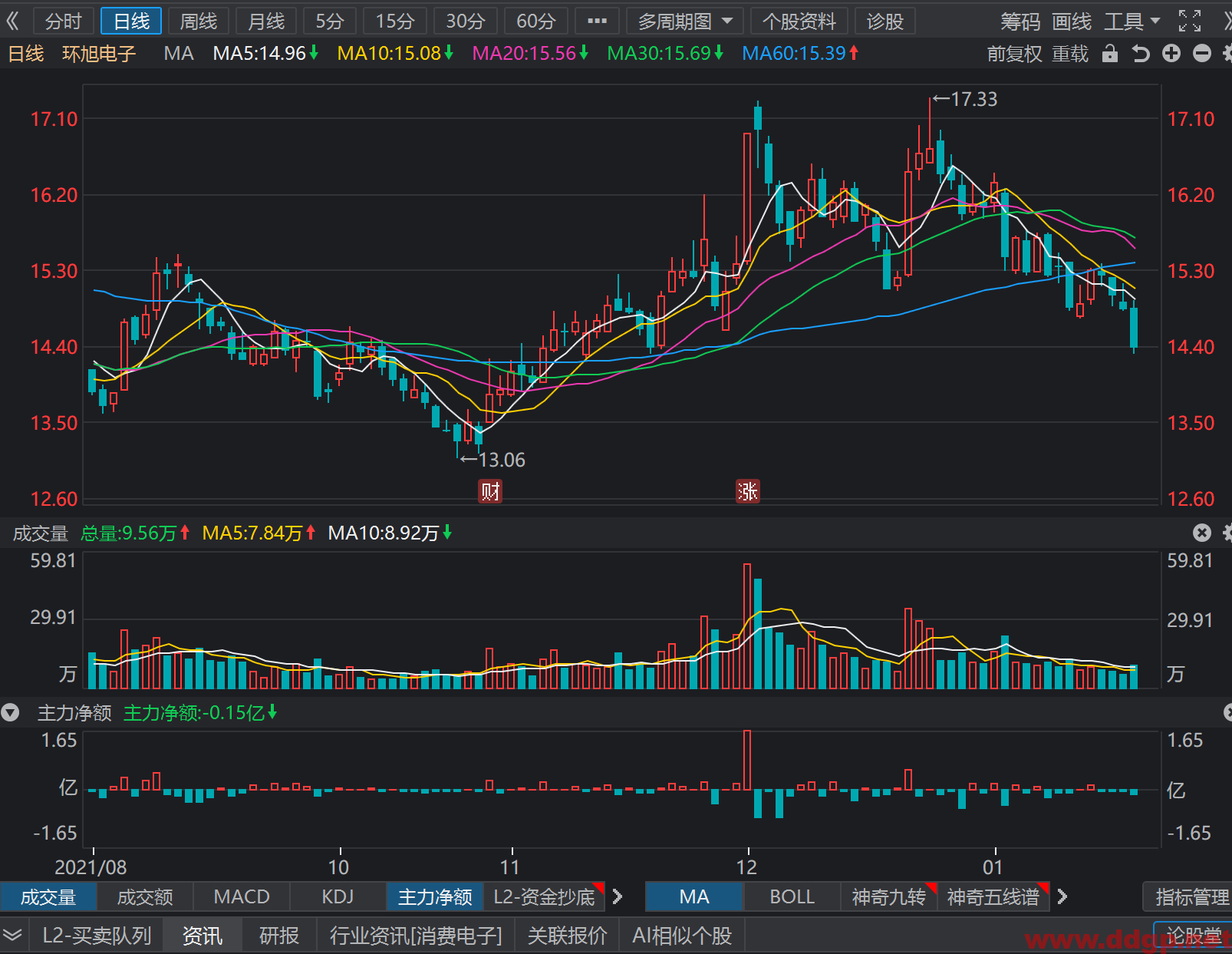Screen dimensions: 1232x954
Task: Click MA30:15.69 moving average label
Action: pos(665,54)
